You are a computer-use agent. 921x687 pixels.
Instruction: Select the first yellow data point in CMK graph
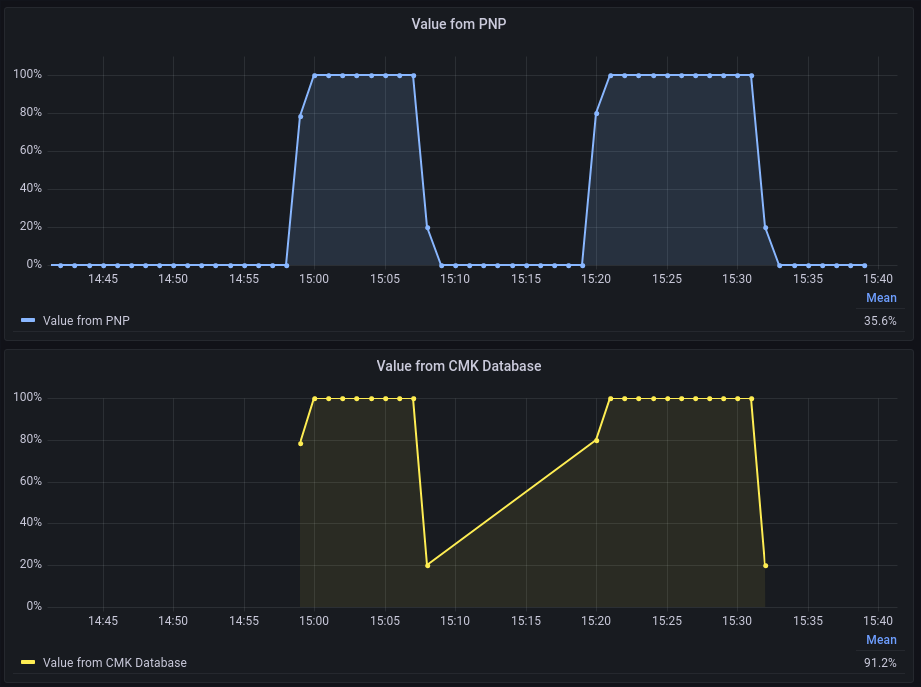(x=300, y=443)
